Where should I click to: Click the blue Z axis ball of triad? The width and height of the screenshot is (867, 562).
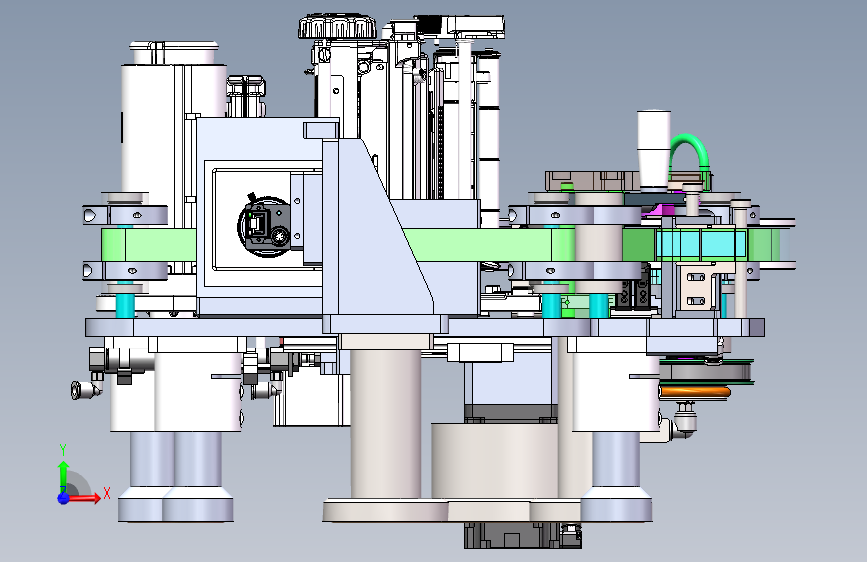point(63,498)
